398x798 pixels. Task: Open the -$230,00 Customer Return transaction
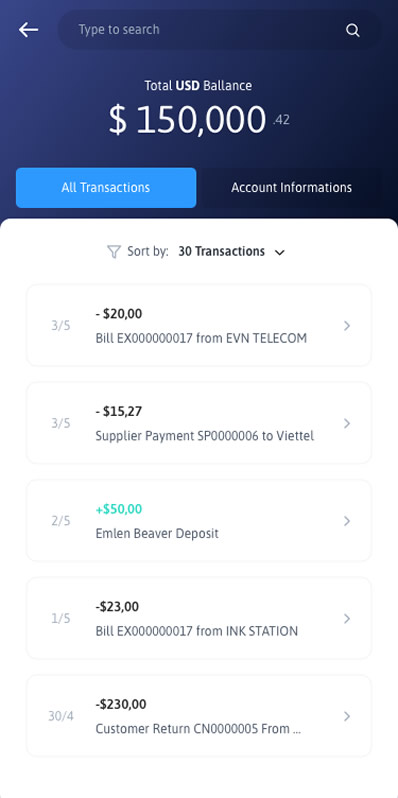pos(199,716)
